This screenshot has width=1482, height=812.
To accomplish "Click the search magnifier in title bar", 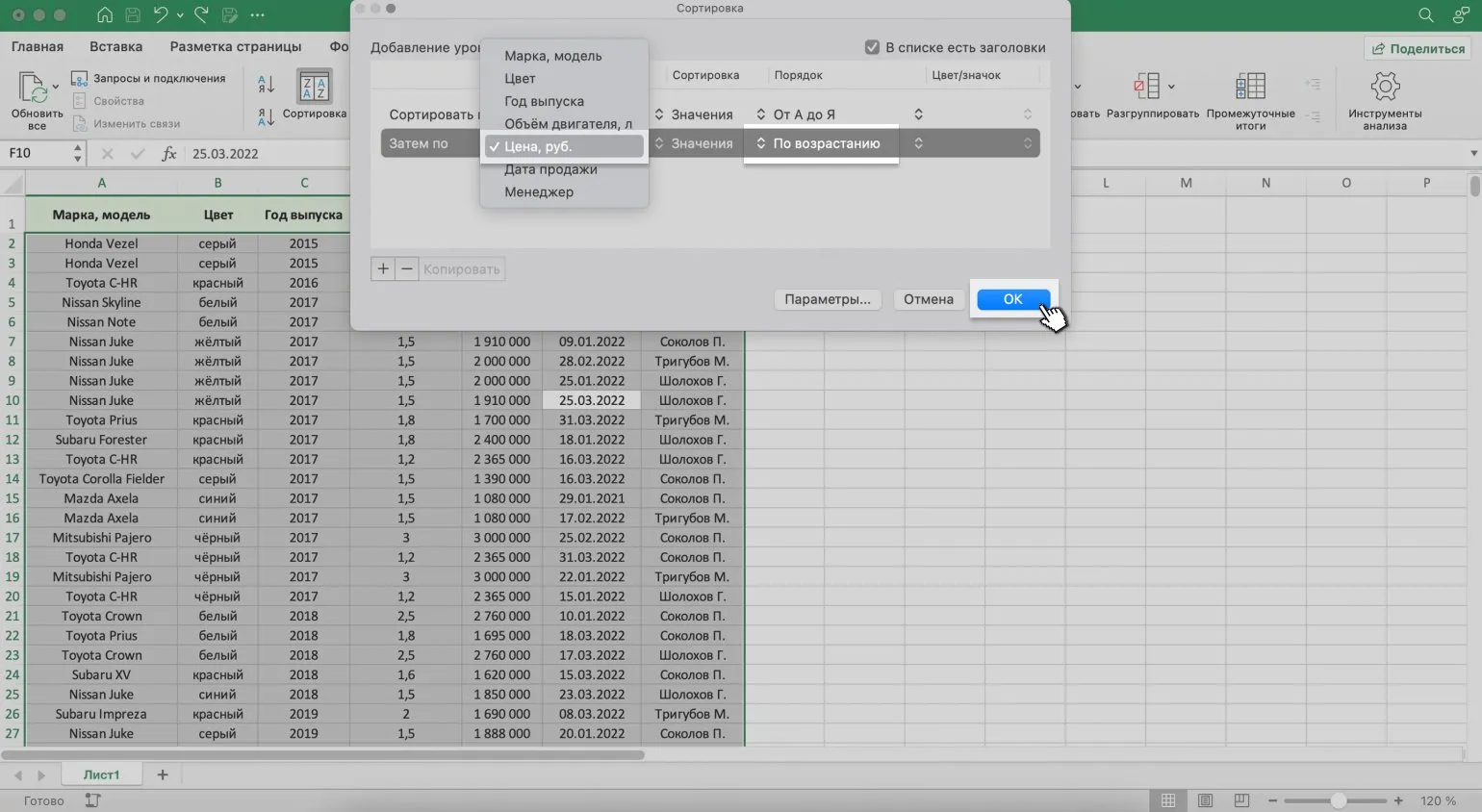I will 1425,15.
